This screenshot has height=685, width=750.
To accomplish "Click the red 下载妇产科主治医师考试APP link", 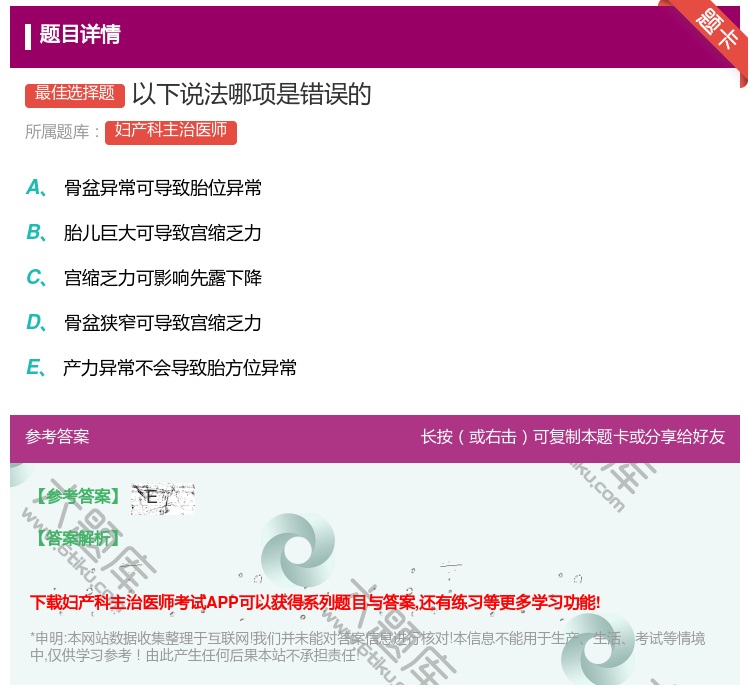I will [315, 602].
